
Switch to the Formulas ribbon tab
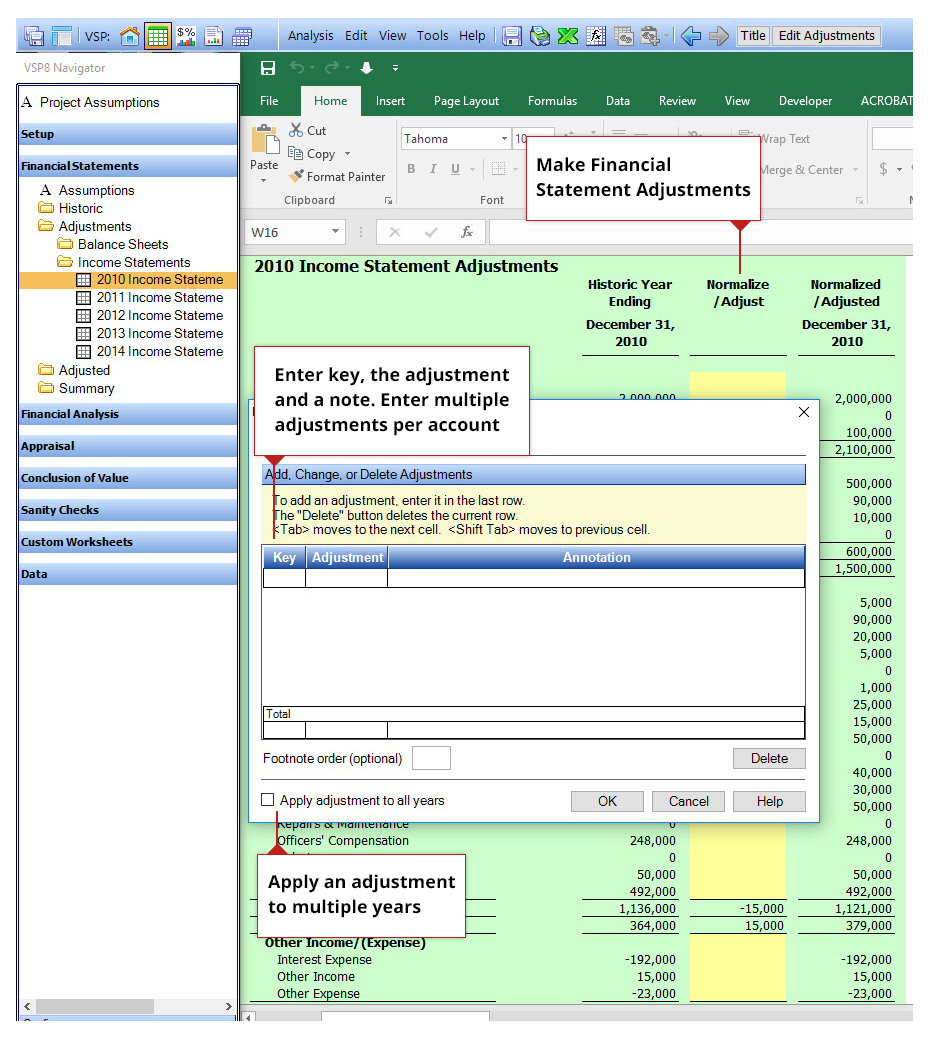coord(552,101)
